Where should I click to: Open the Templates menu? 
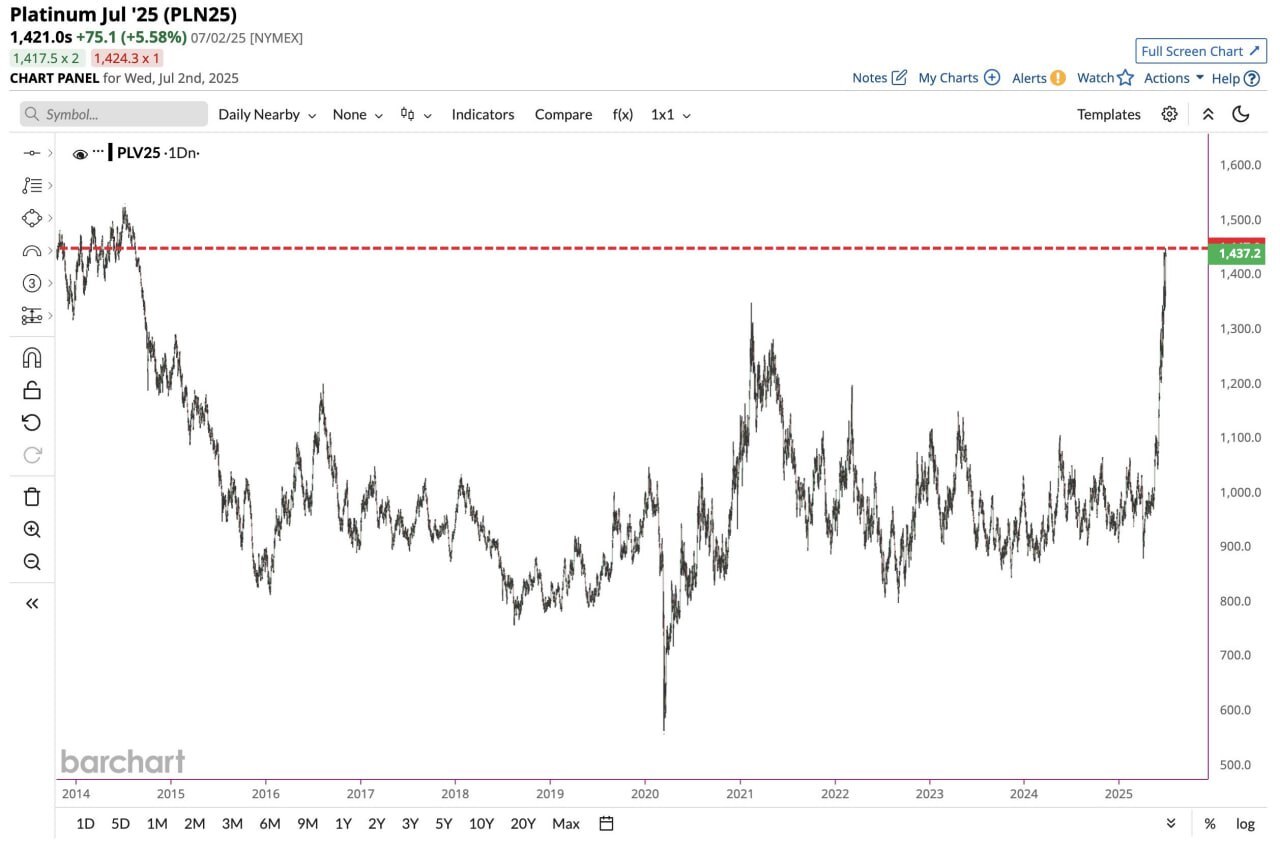point(1108,114)
